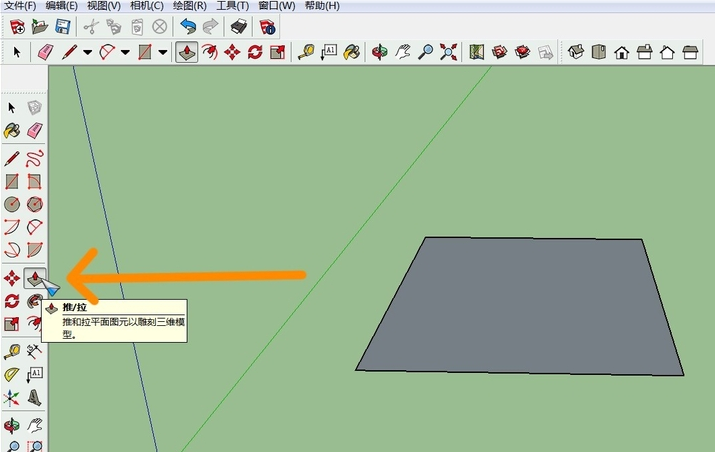The width and height of the screenshot is (715, 452).
Task: Pick the Pie arc tool in the left palette
Action: (35, 250)
